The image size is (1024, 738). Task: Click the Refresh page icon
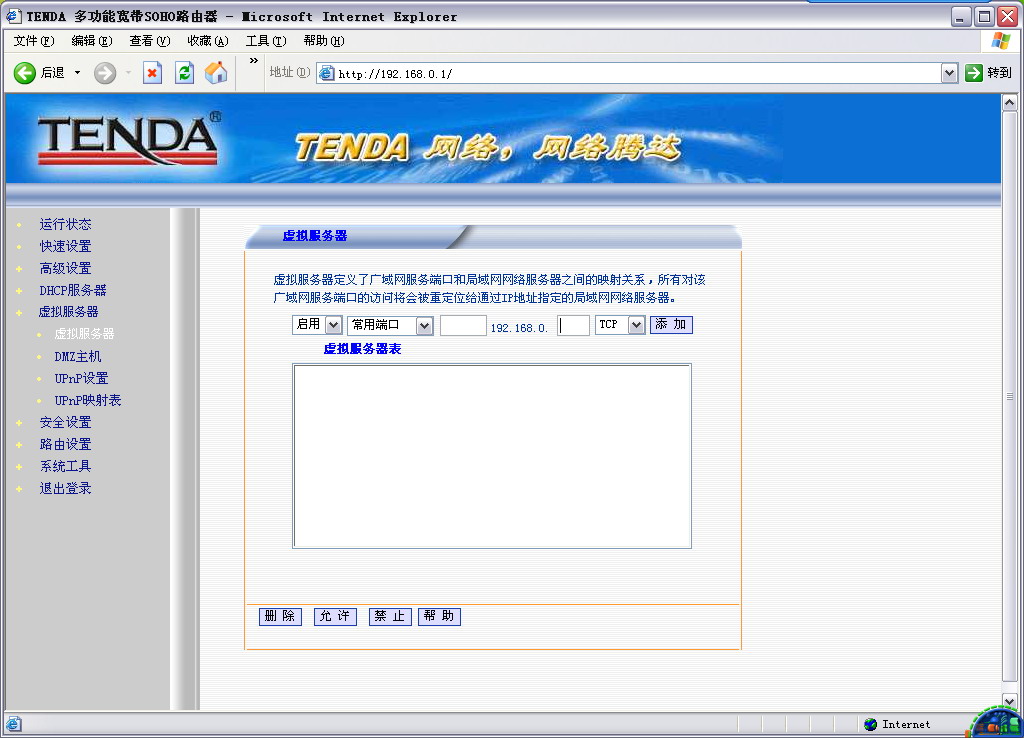point(184,72)
